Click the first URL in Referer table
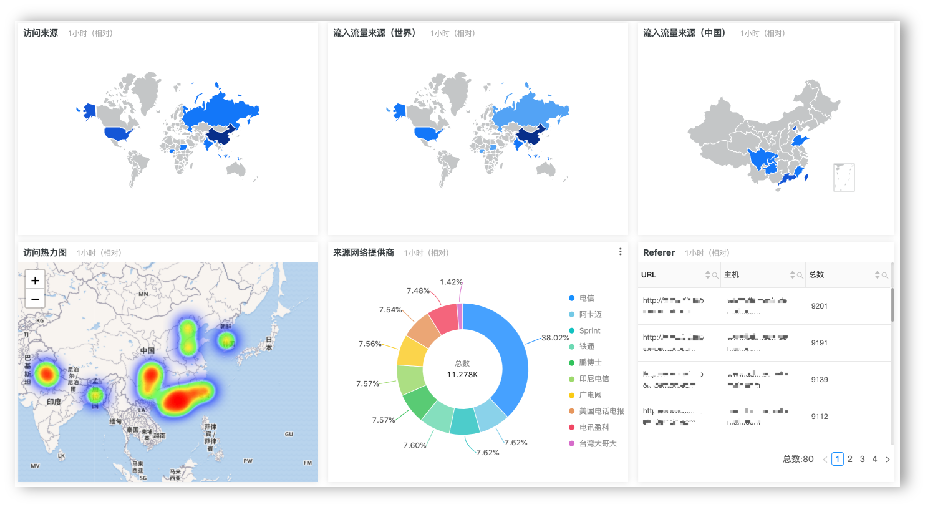 674,300
